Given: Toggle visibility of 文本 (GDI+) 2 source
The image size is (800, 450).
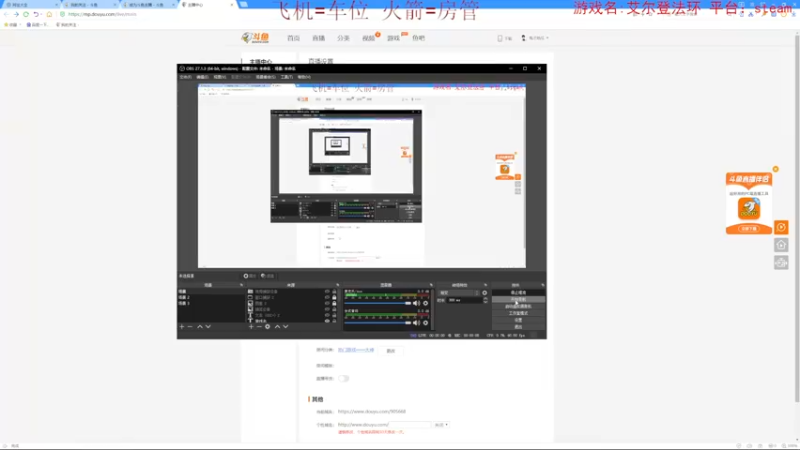Looking at the screenshot, I should (x=327, y=315).
